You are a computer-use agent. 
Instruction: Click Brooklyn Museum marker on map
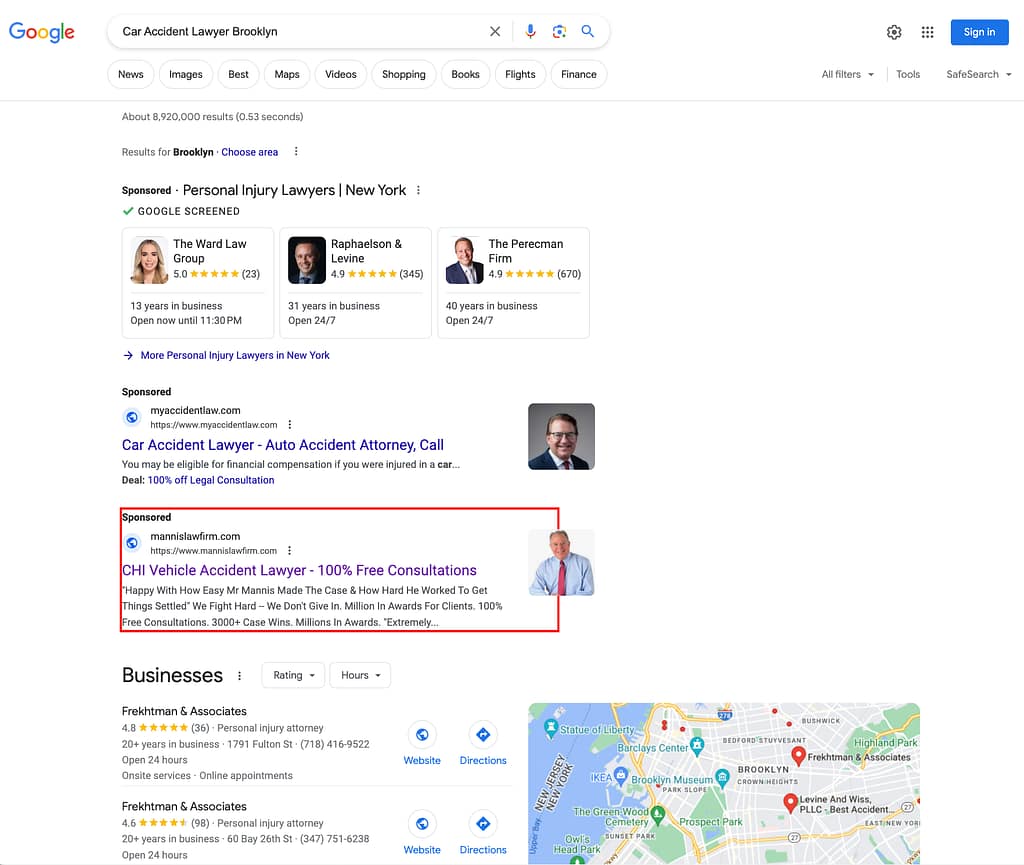(x=722, y=777)
